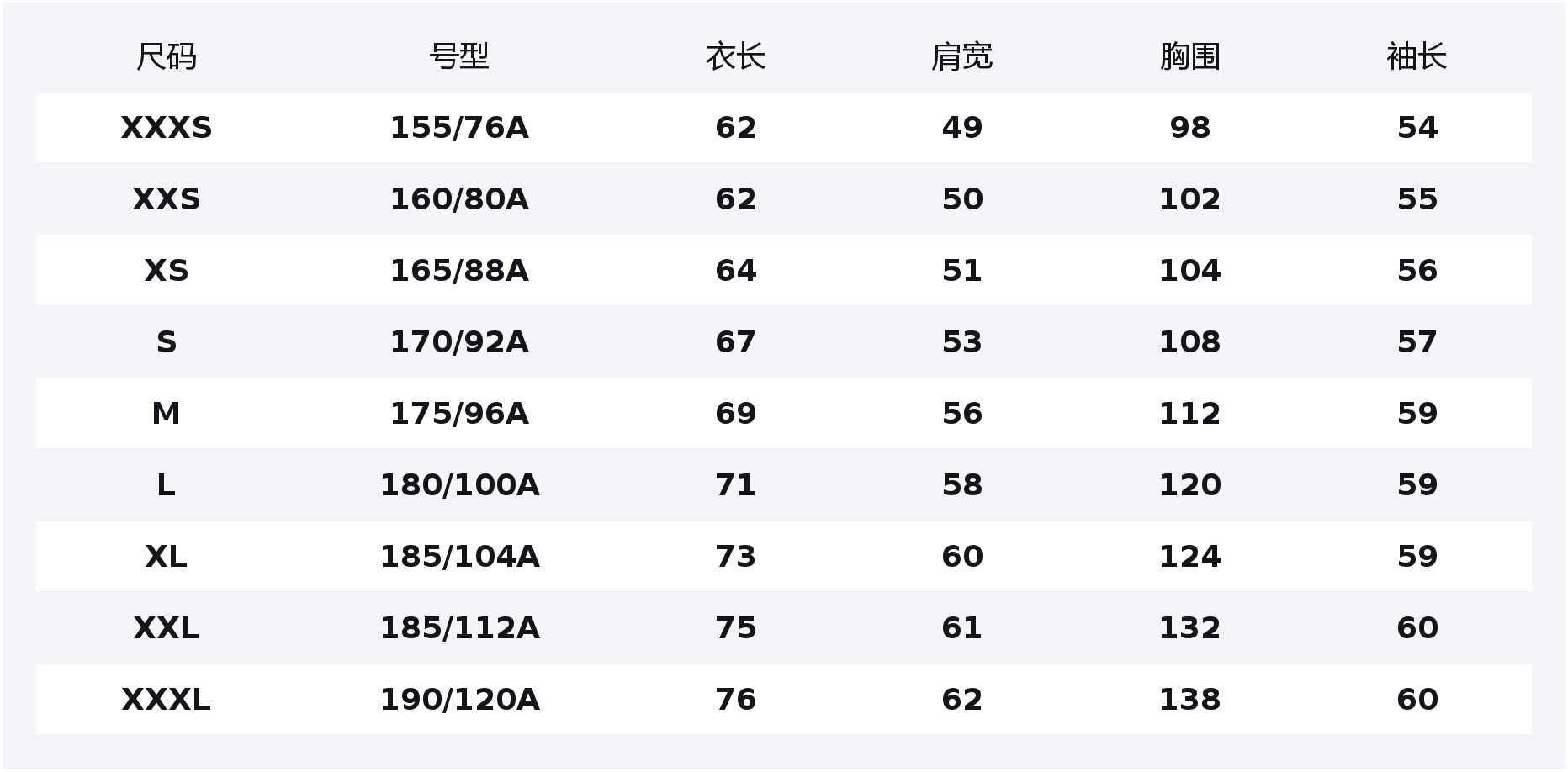This screenshot has height=772, width=1568.
Task: Select chest value 124 in XL row
Action: tap(1189, 557)
